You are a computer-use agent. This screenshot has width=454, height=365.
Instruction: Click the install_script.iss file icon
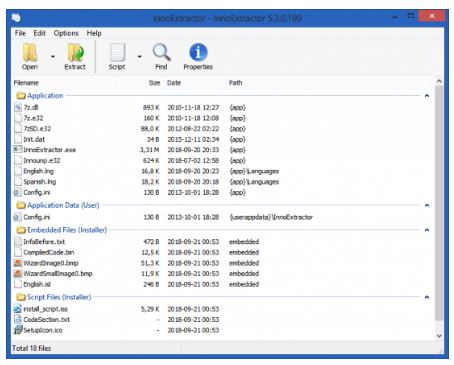pos(18,309)
